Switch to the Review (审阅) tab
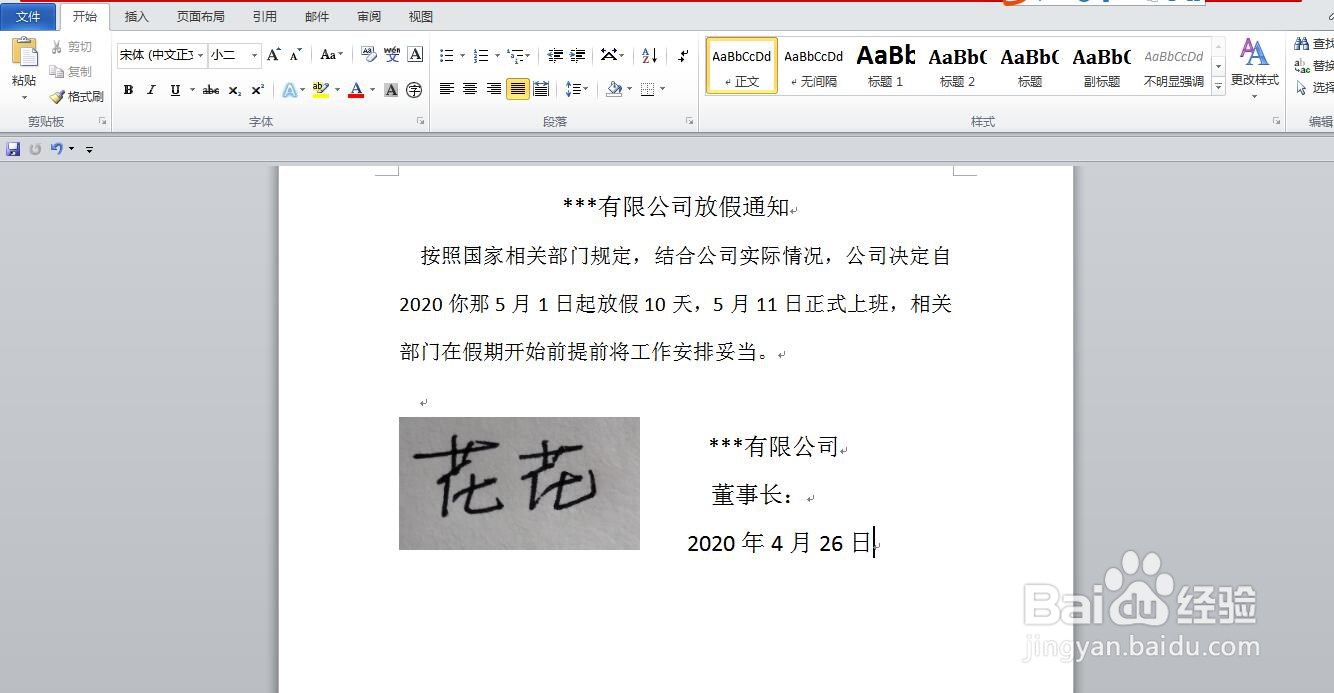 (x=369, y=16)
